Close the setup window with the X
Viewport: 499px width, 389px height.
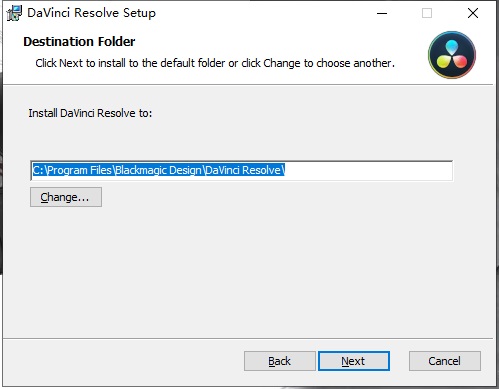[473, 13]
